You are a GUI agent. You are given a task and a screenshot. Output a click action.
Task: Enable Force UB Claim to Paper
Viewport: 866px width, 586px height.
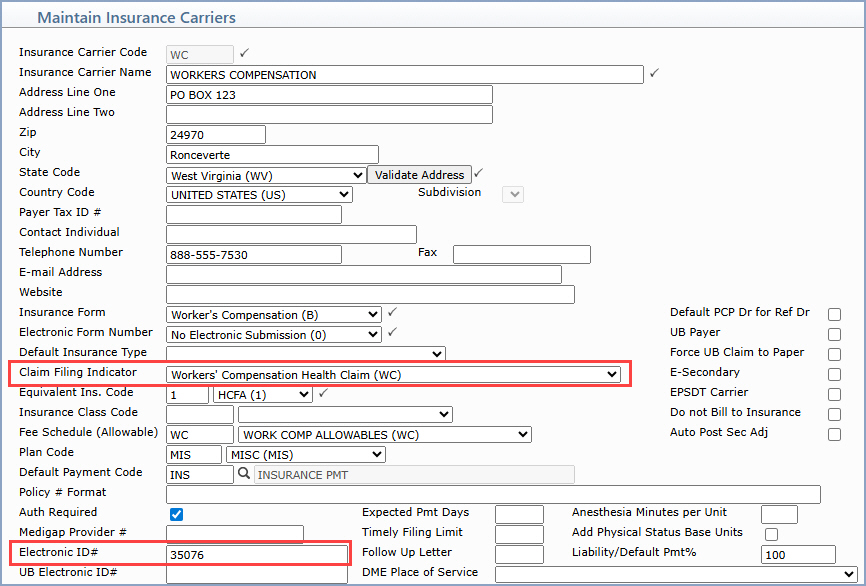tap(834, 354)
